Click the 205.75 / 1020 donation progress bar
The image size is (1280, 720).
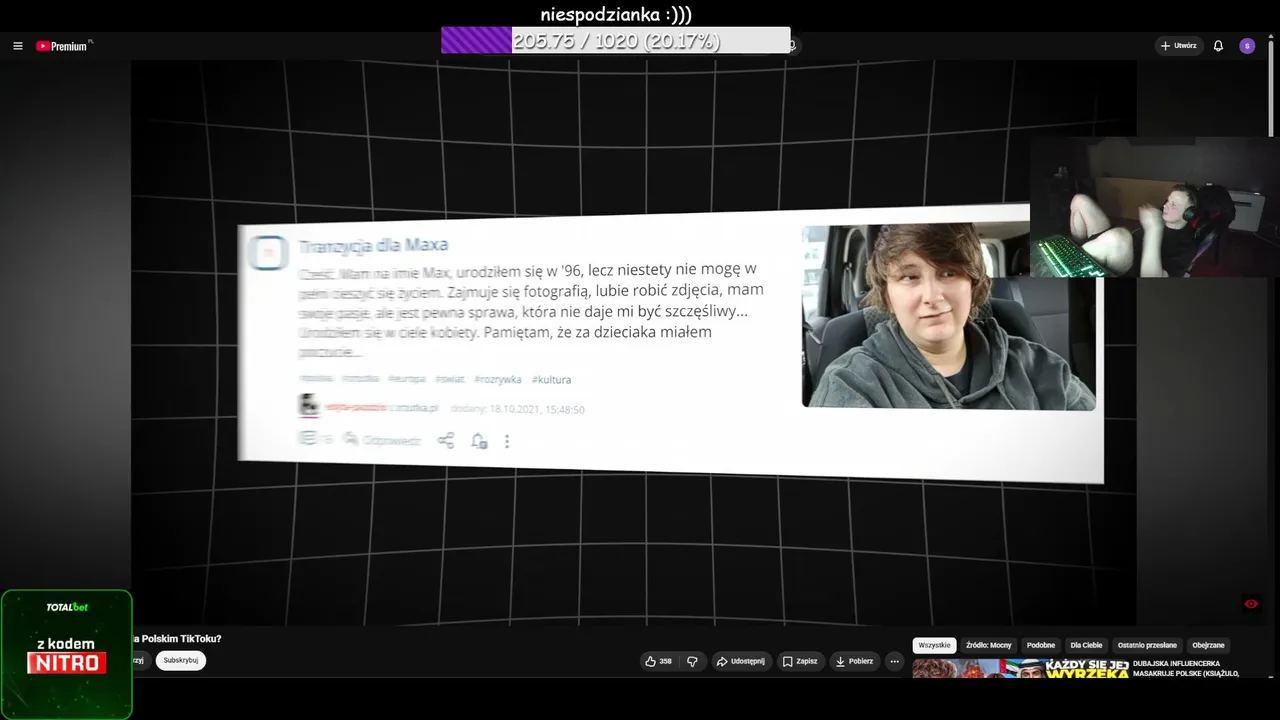pyautogui.click(x=616, y=41)
